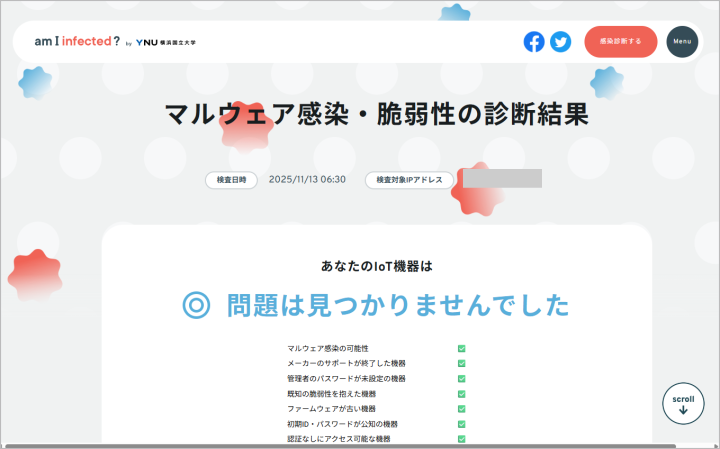Image resolution: width=720 pixels, height=449 pixels.
Task: Open the Facebook share icon
Action: (534, 42)
